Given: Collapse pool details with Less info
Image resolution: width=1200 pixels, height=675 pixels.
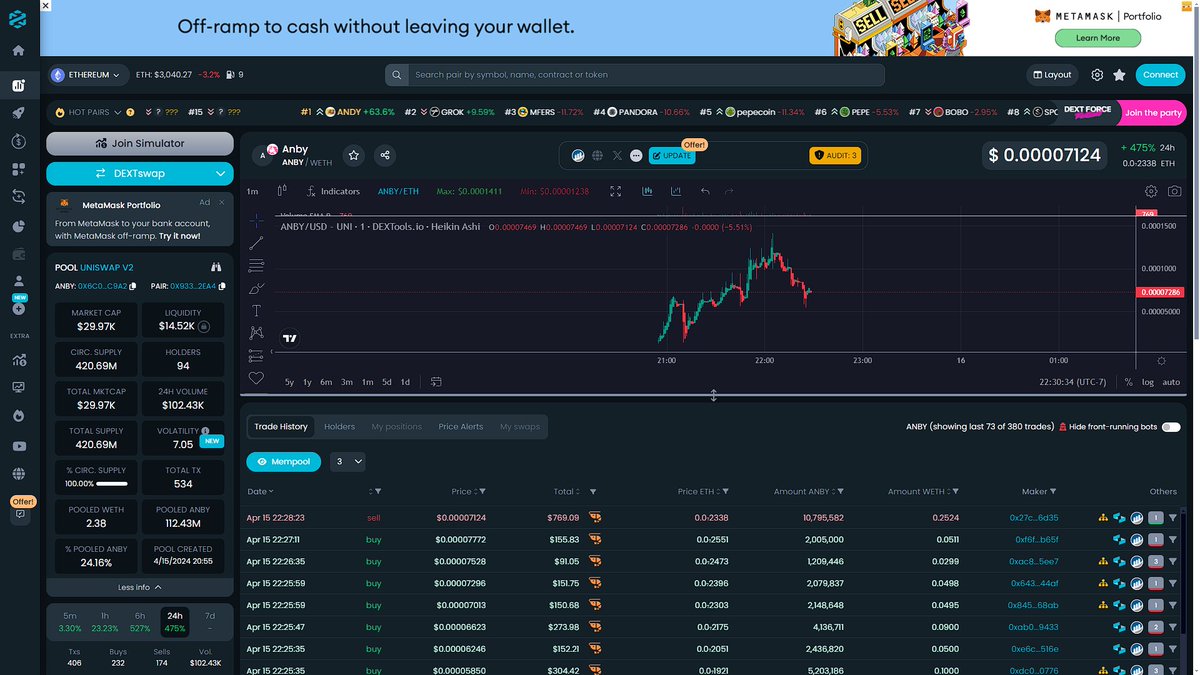Looking at the screenshot, I should click(140, 587).
